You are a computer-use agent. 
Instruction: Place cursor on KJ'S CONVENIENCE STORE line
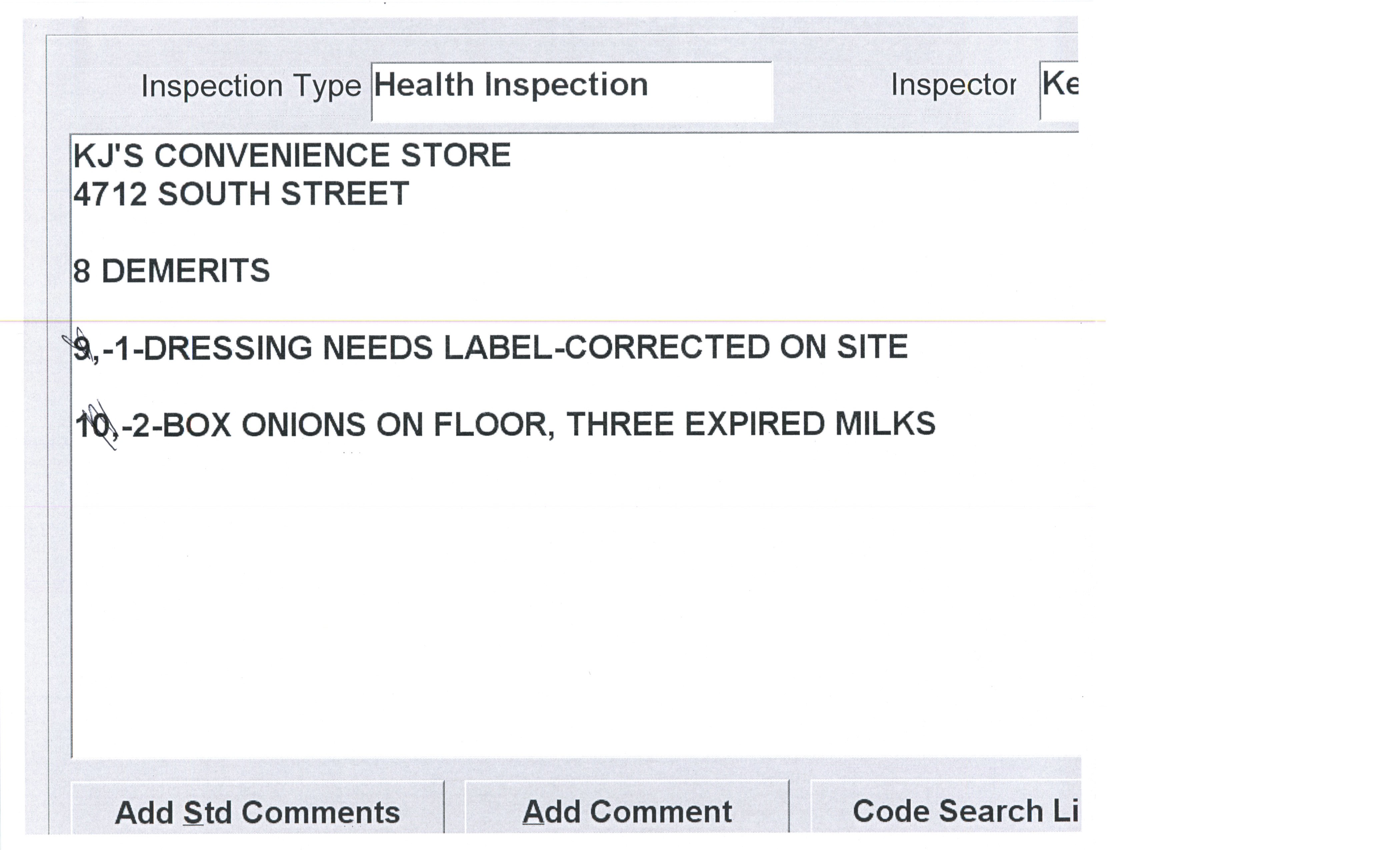[291, 156]
